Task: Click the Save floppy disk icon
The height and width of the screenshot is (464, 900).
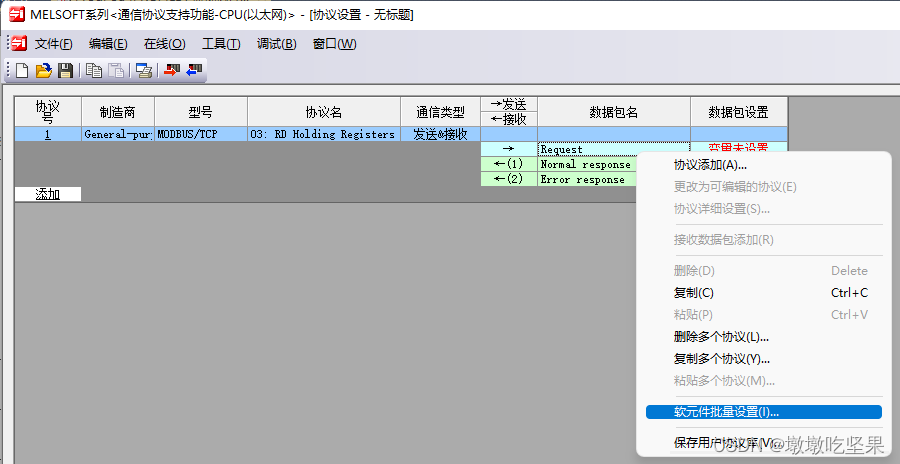Action: 65,71
